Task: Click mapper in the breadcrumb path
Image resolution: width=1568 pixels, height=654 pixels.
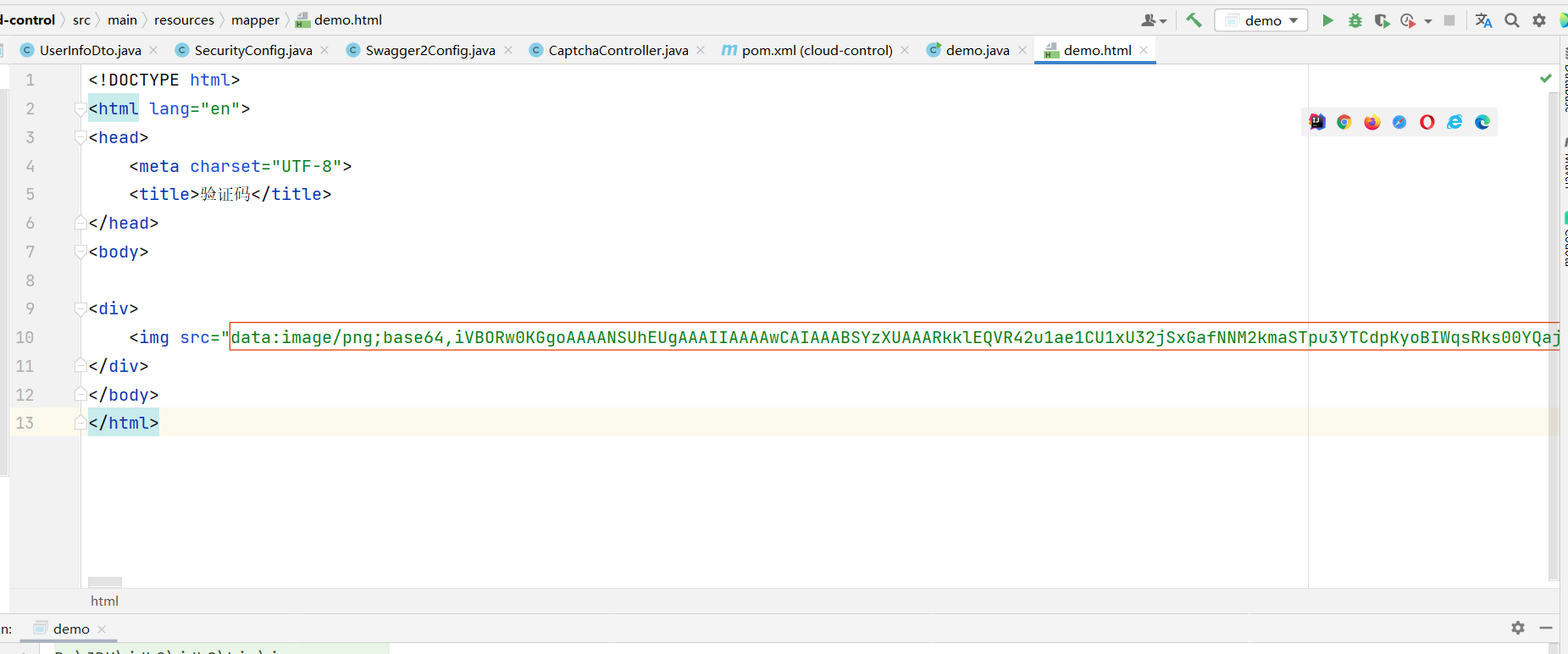Action: (x=255, y=19)
